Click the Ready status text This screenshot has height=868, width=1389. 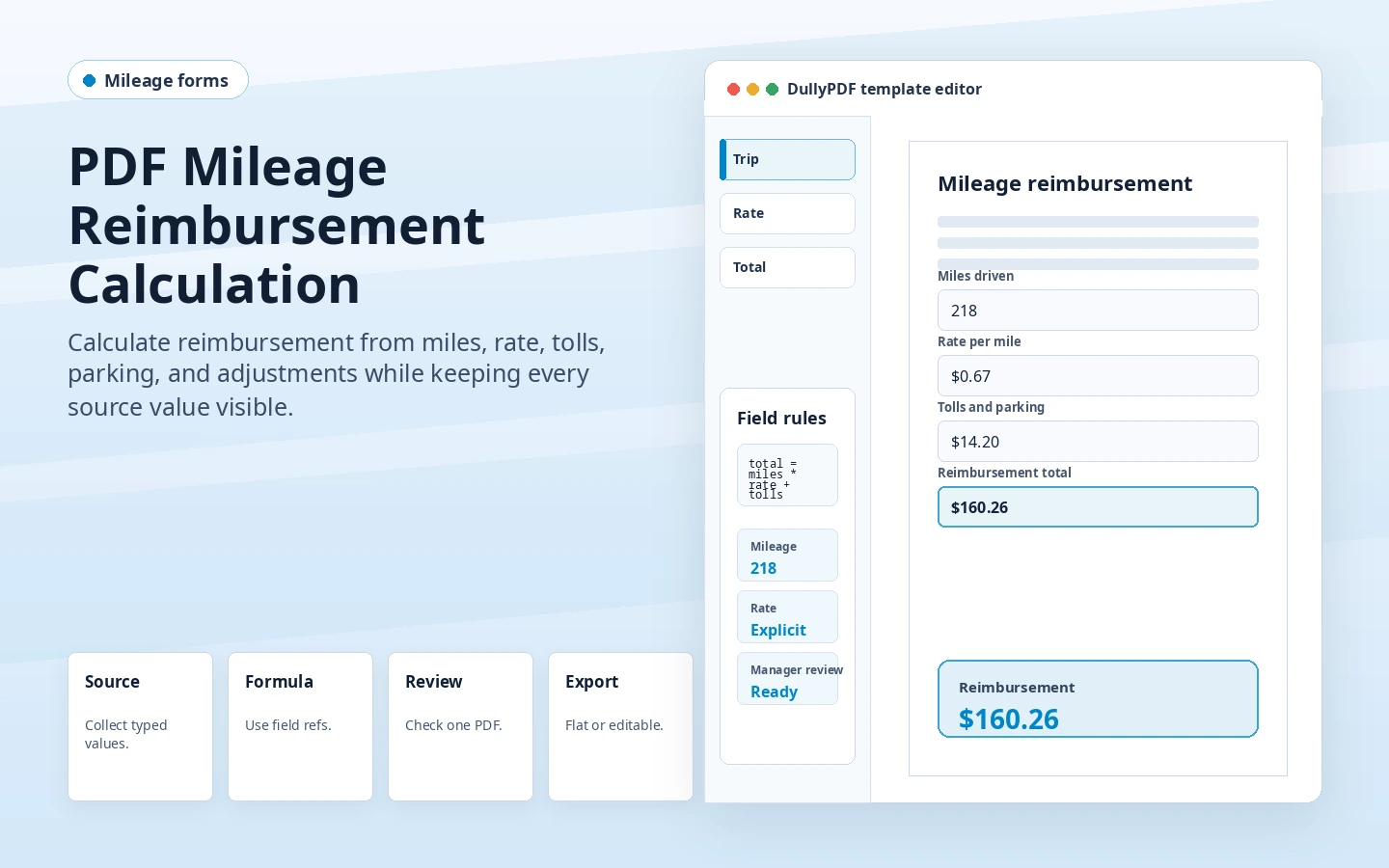tap(774, 692)
